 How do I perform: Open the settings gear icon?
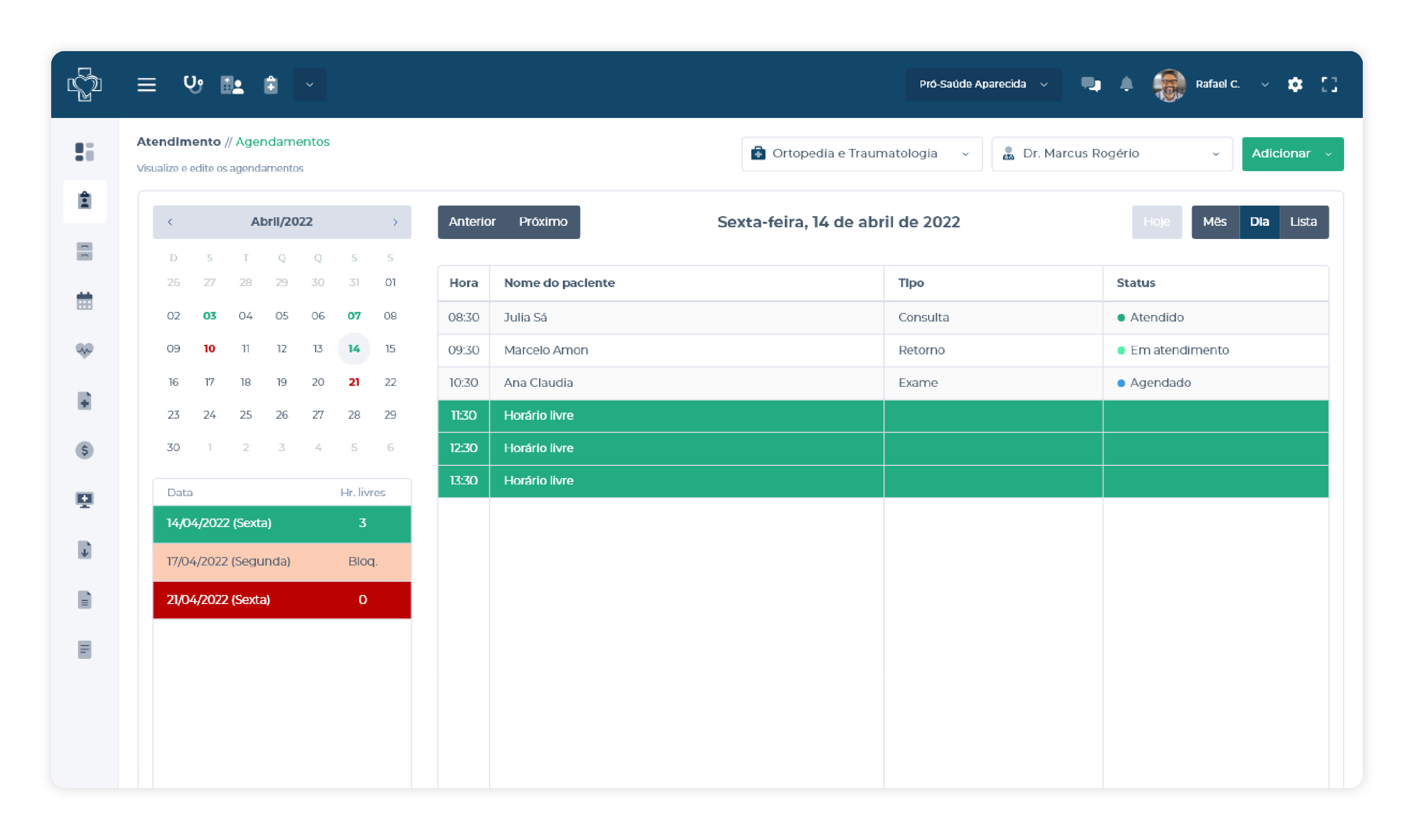pyautogui.click(x=1294, y=85)
